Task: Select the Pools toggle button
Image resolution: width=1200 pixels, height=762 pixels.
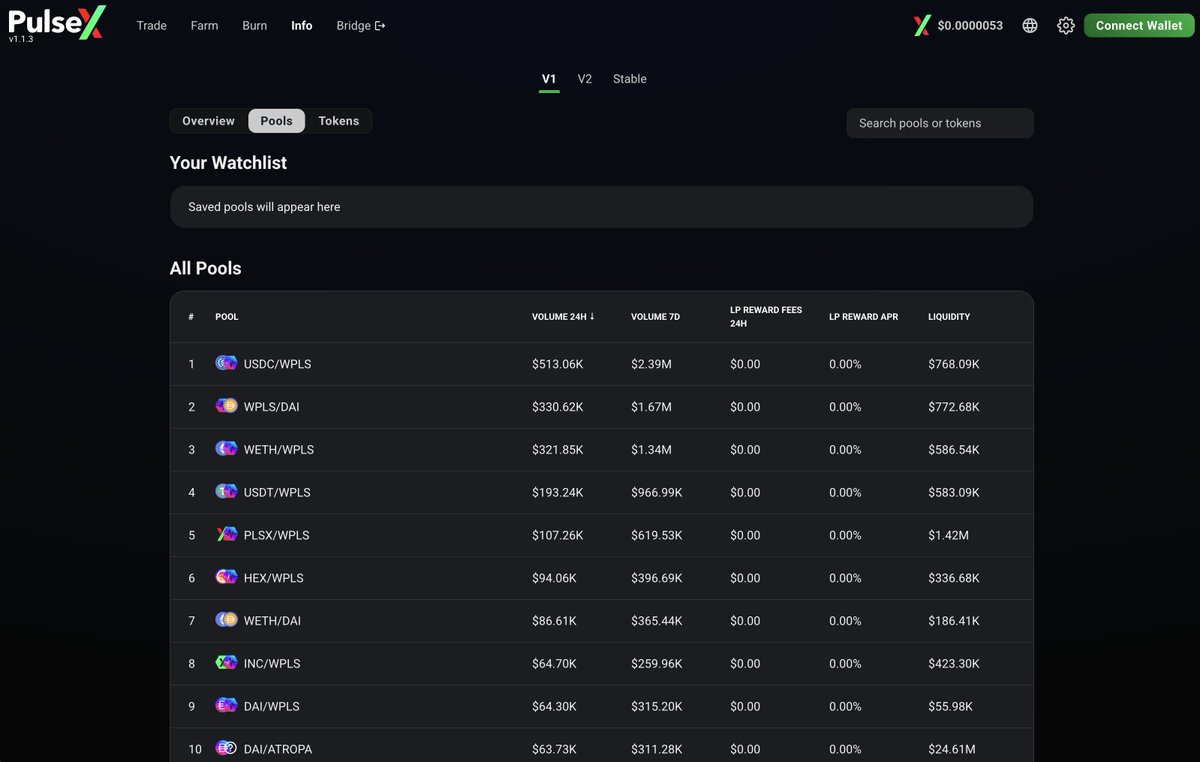Action: coord(277,121)
